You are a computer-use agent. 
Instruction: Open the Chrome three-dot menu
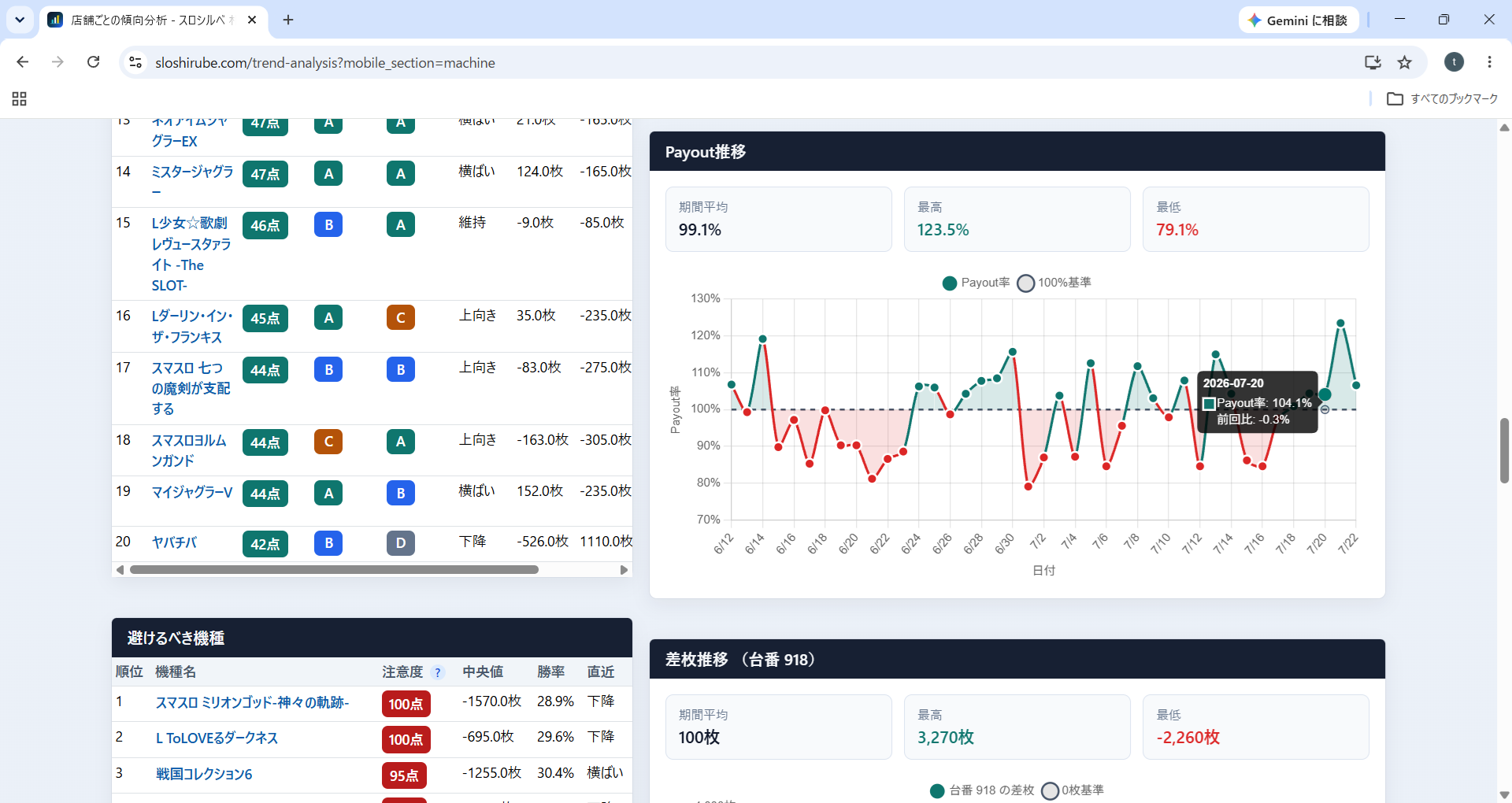tap(1489, 62)
